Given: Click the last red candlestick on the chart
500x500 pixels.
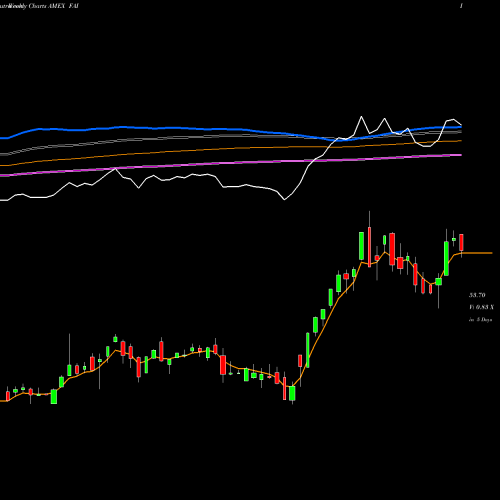Looking at the screenshot, I should (462, 242).
